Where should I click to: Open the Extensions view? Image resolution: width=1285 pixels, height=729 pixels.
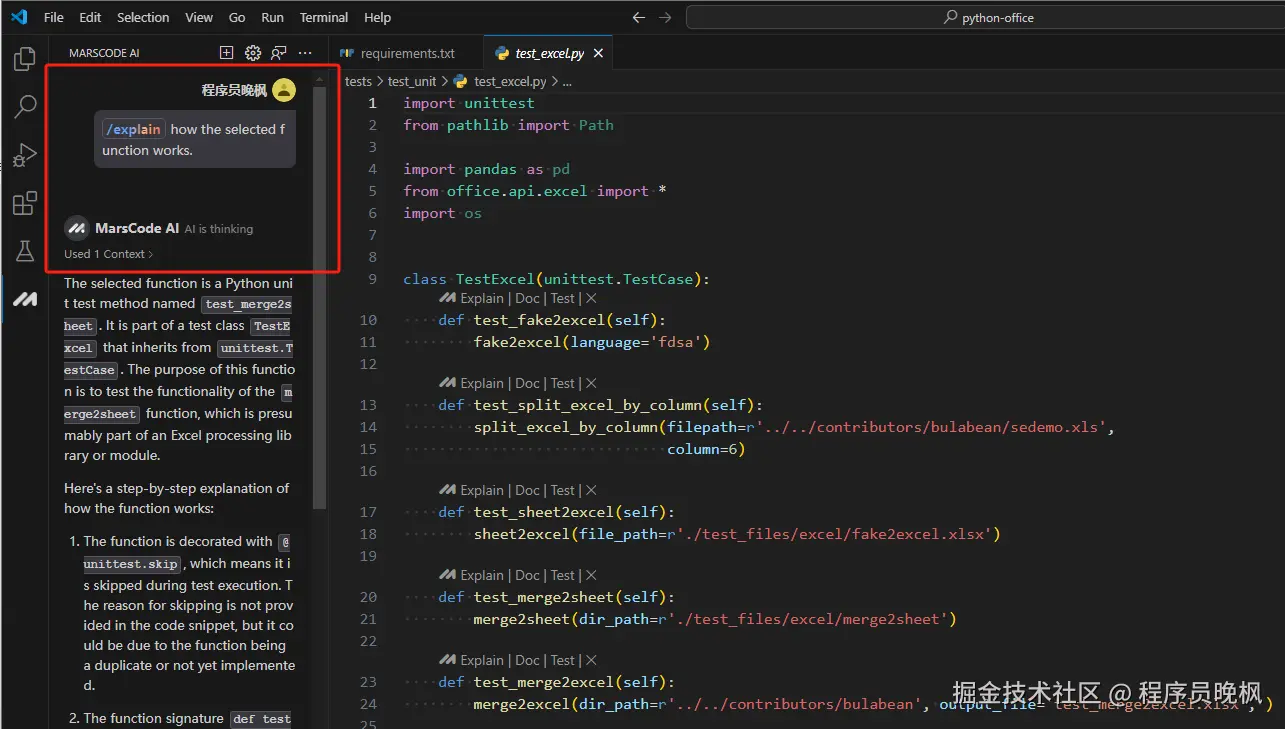[25, 204]
